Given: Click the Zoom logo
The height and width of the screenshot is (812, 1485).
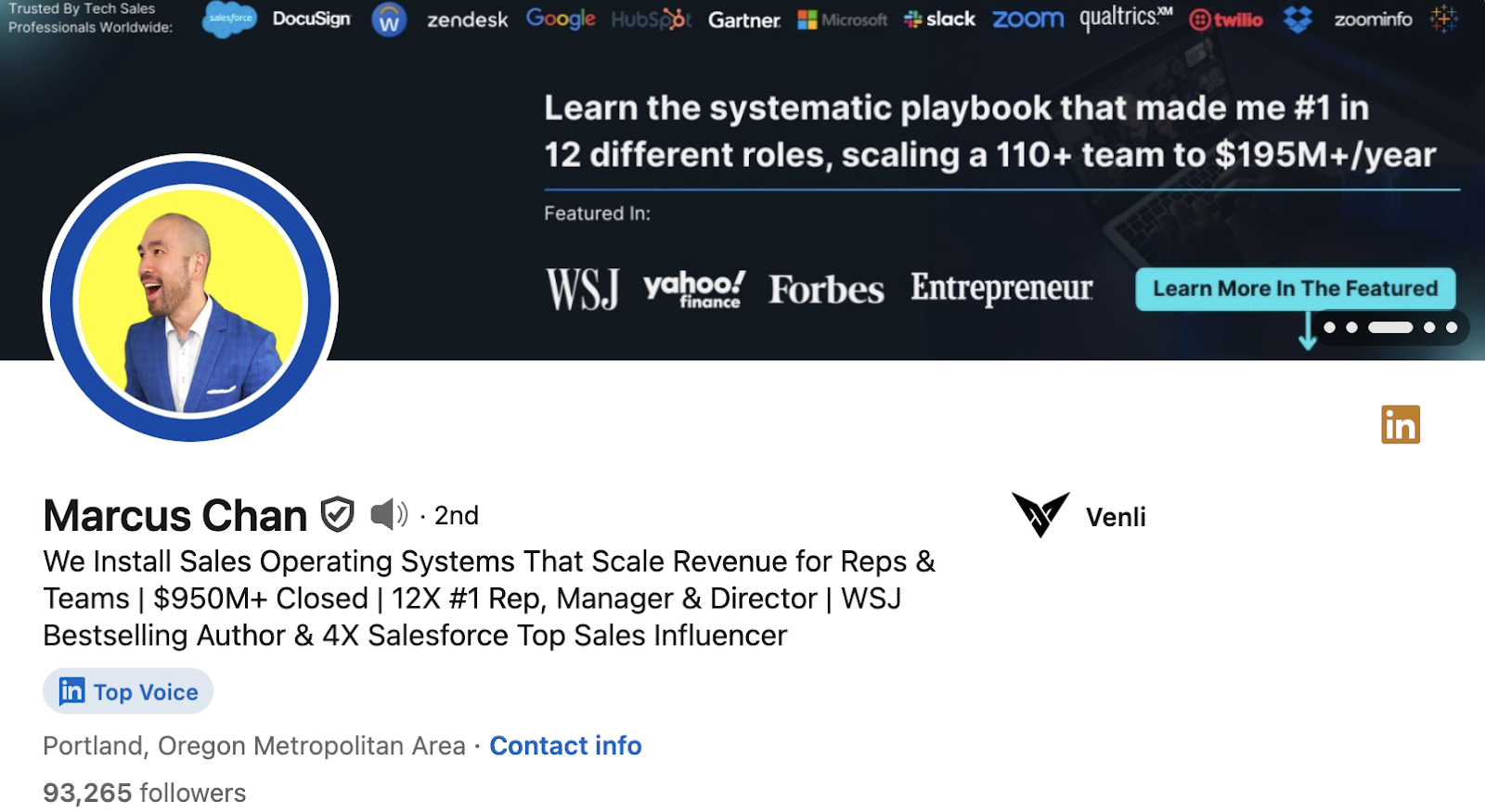Looking at the screenshot, I should pyautogui.click(x=1028, y=19).
